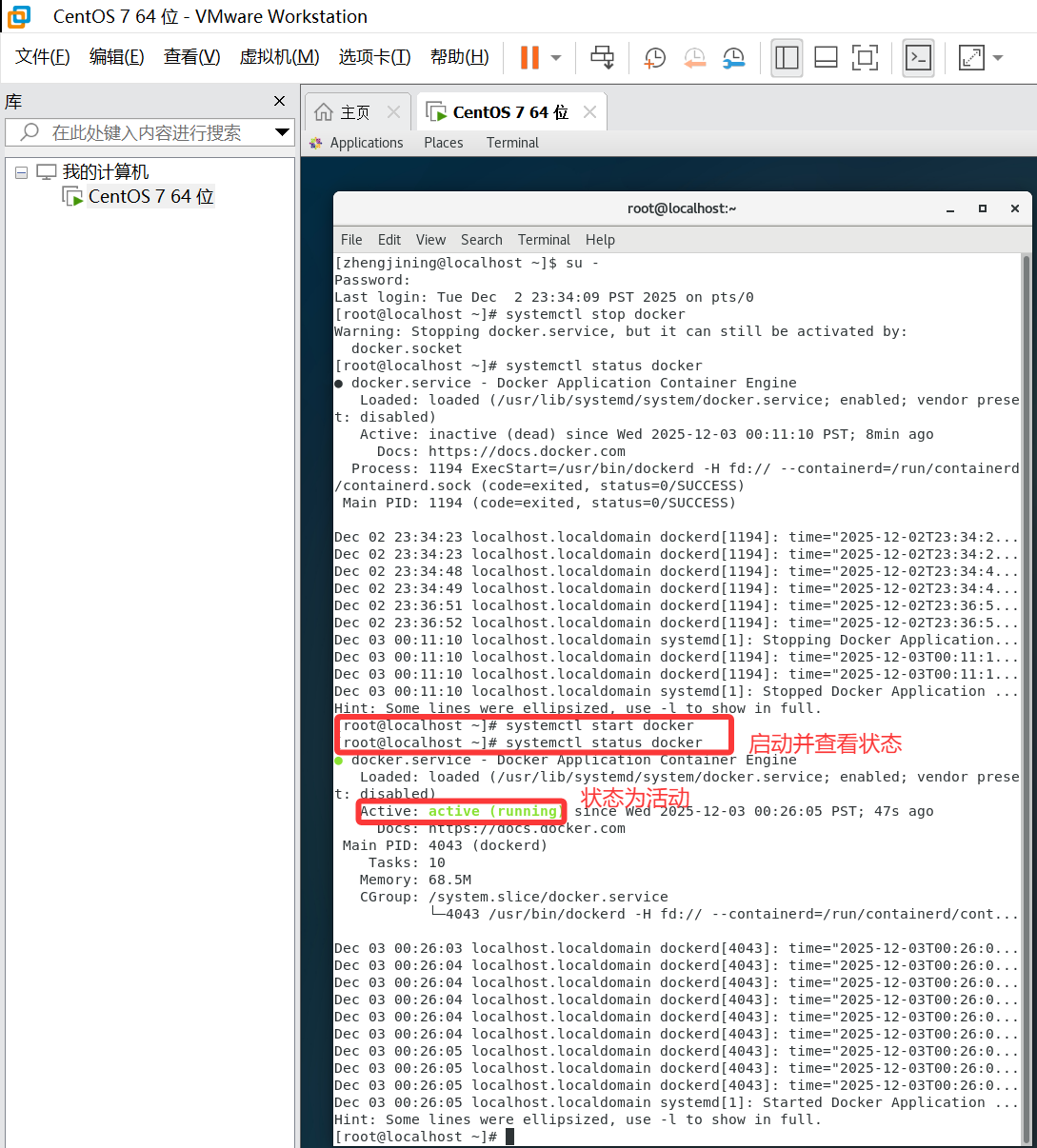The width and height of the screenshot is (1037, 1148).
Task: Open the Terminal menu in terminal window
Action: pos(544,240)
